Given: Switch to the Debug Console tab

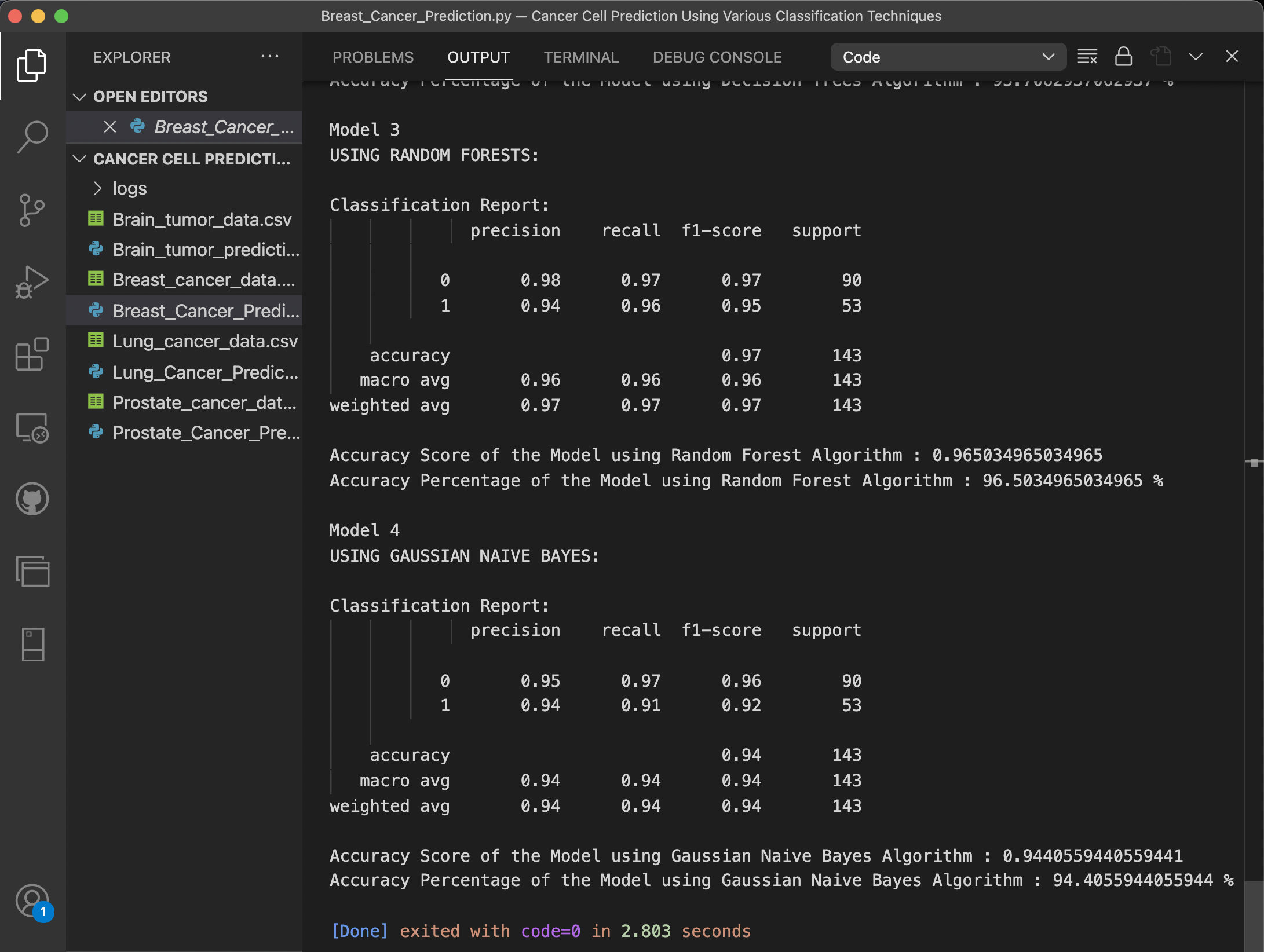Looking at the screenshot, I should tap(717, 57).
